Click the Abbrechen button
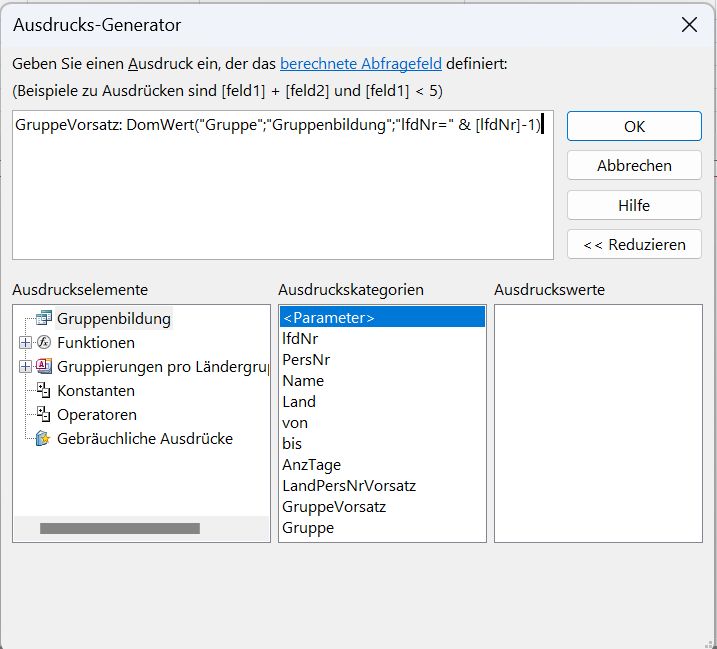This screenshot has width=717, height=649. (x=634, y=166)
